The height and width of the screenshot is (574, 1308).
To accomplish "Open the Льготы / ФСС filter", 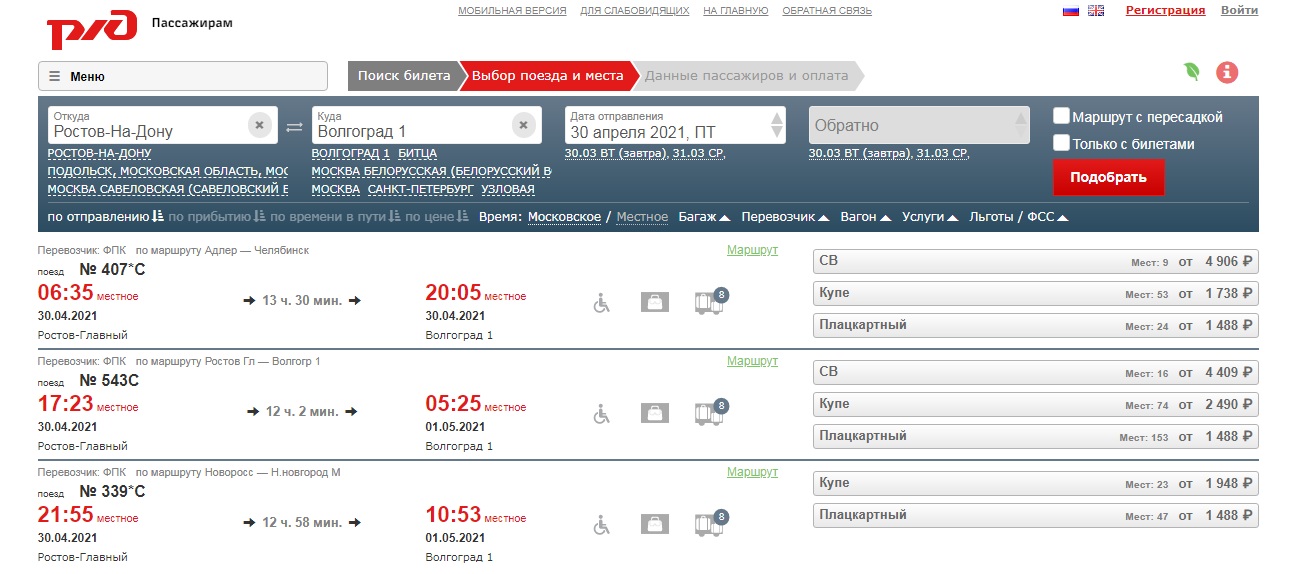I will tap(1019, 217).
